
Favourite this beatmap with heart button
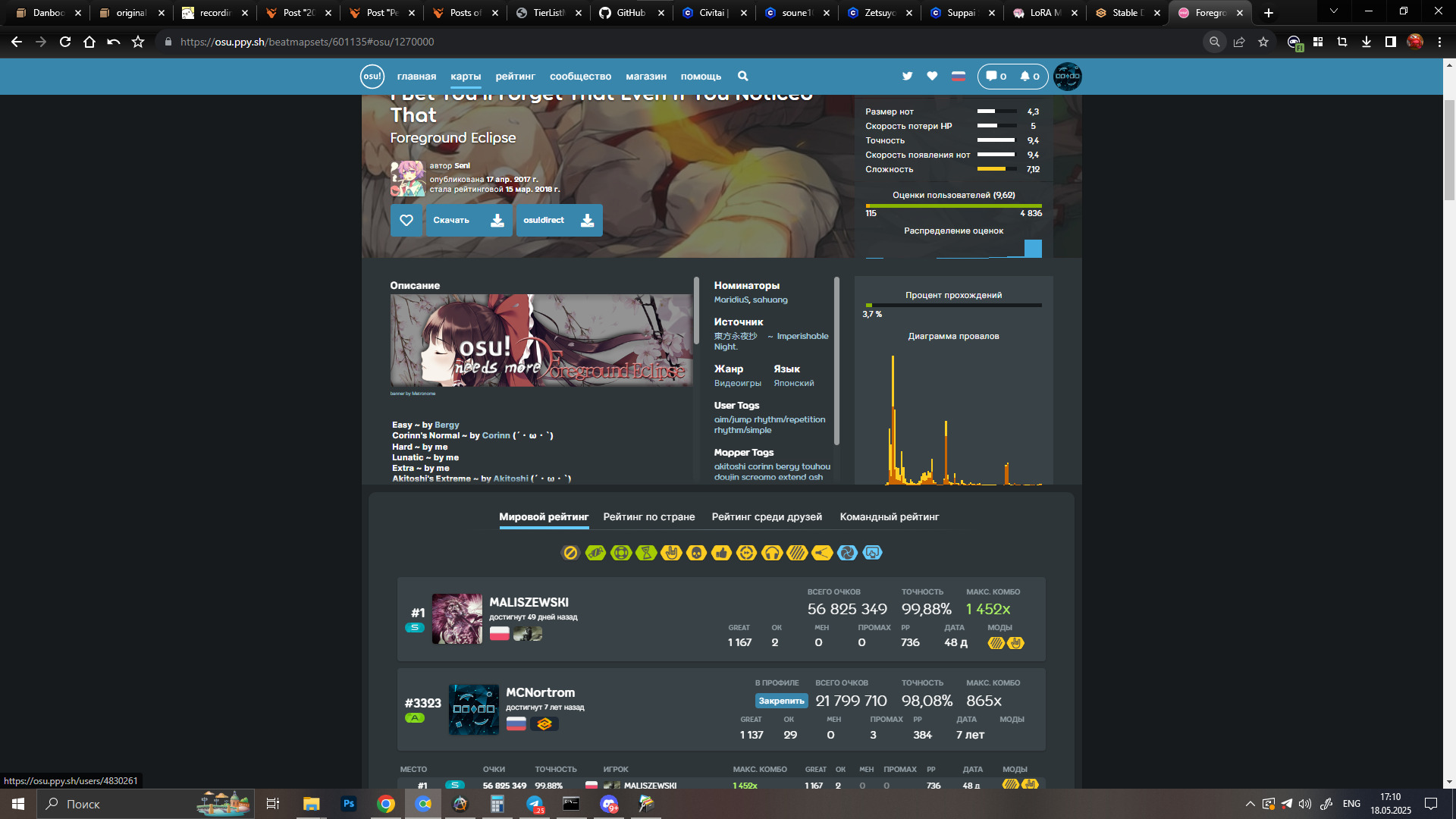tap(406, 220)
